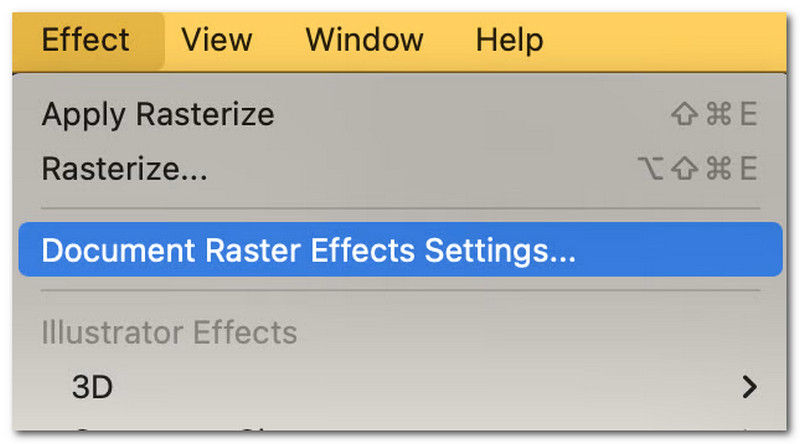Click the separator line below Rasterize...
The width and height of the screenshot is (800, 444).
(400, 209)
